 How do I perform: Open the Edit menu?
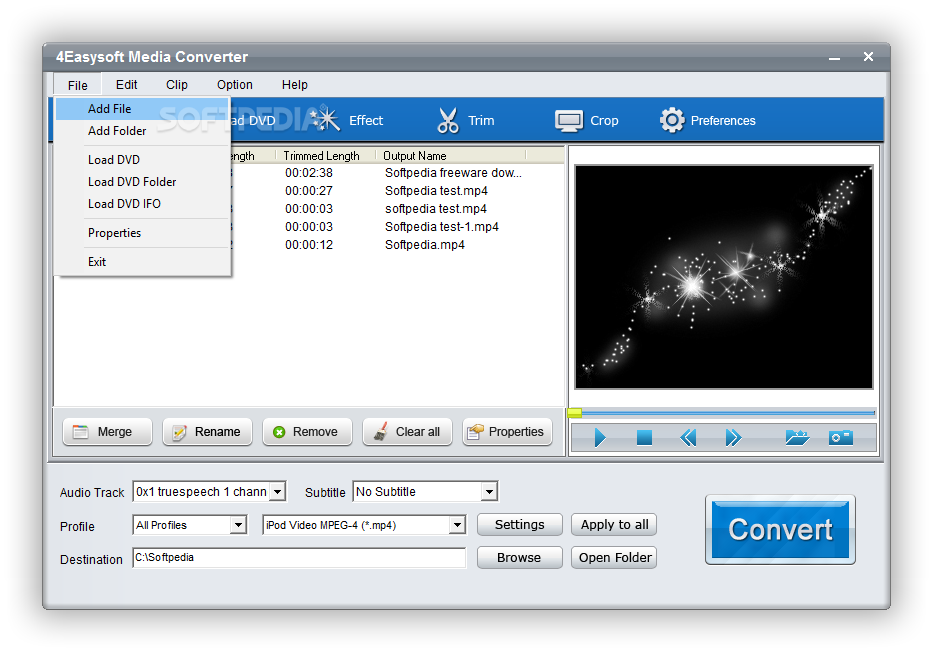tap(126, 84)
